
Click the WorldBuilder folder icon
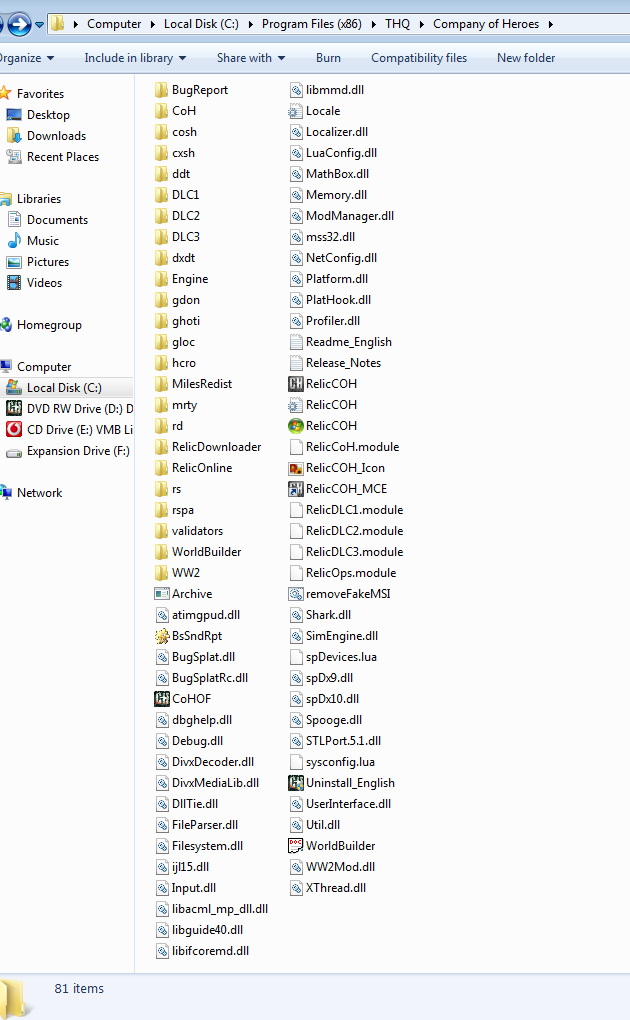coord(161,552)
